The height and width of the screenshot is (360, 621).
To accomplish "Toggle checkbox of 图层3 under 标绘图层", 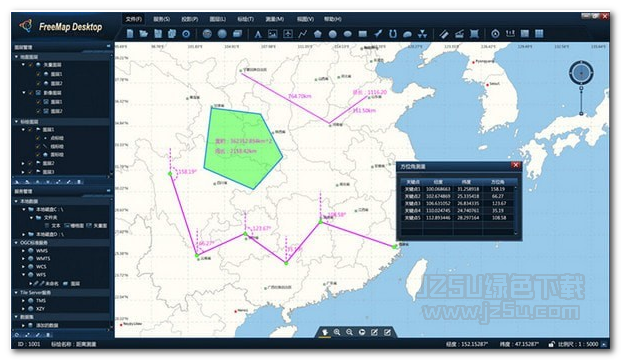I will [x=30, y=171].
